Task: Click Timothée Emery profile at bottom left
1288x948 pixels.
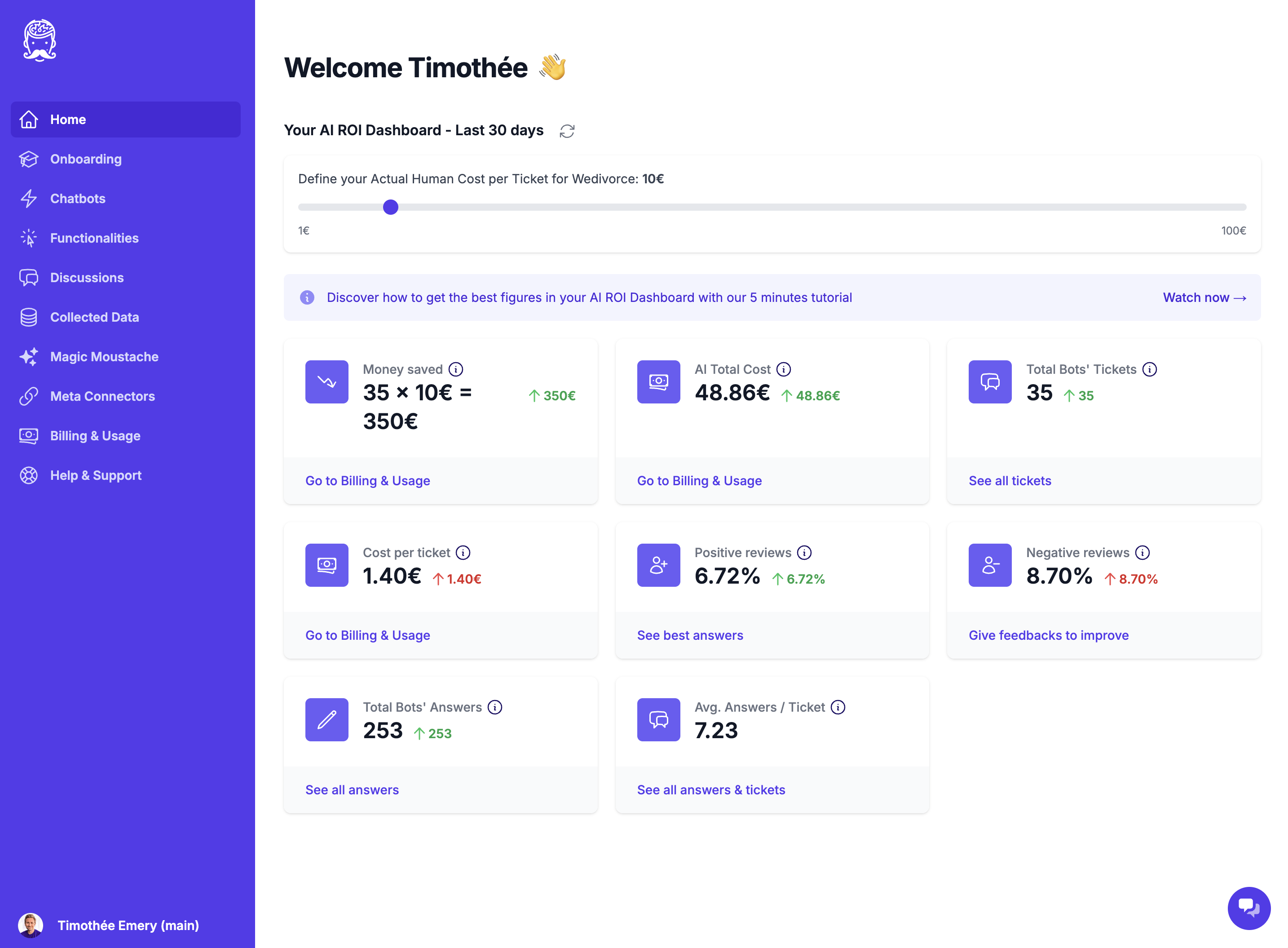Action: pos(127,924)
